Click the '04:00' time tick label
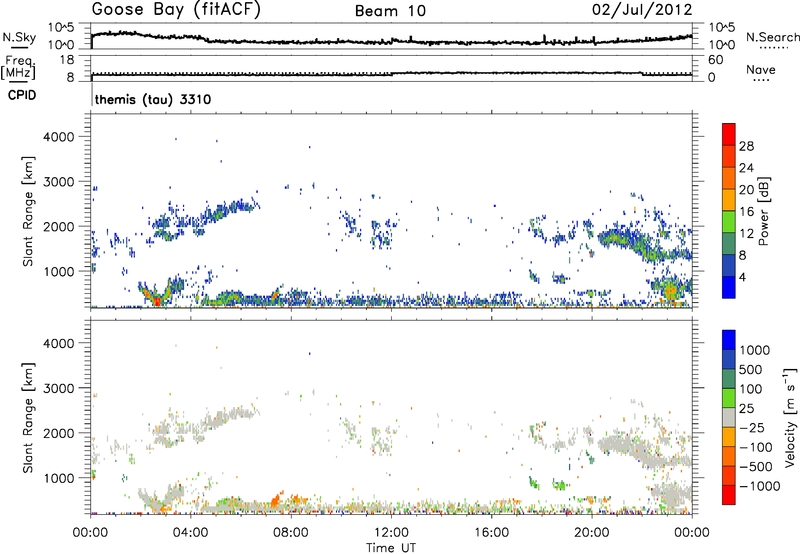 190,533
